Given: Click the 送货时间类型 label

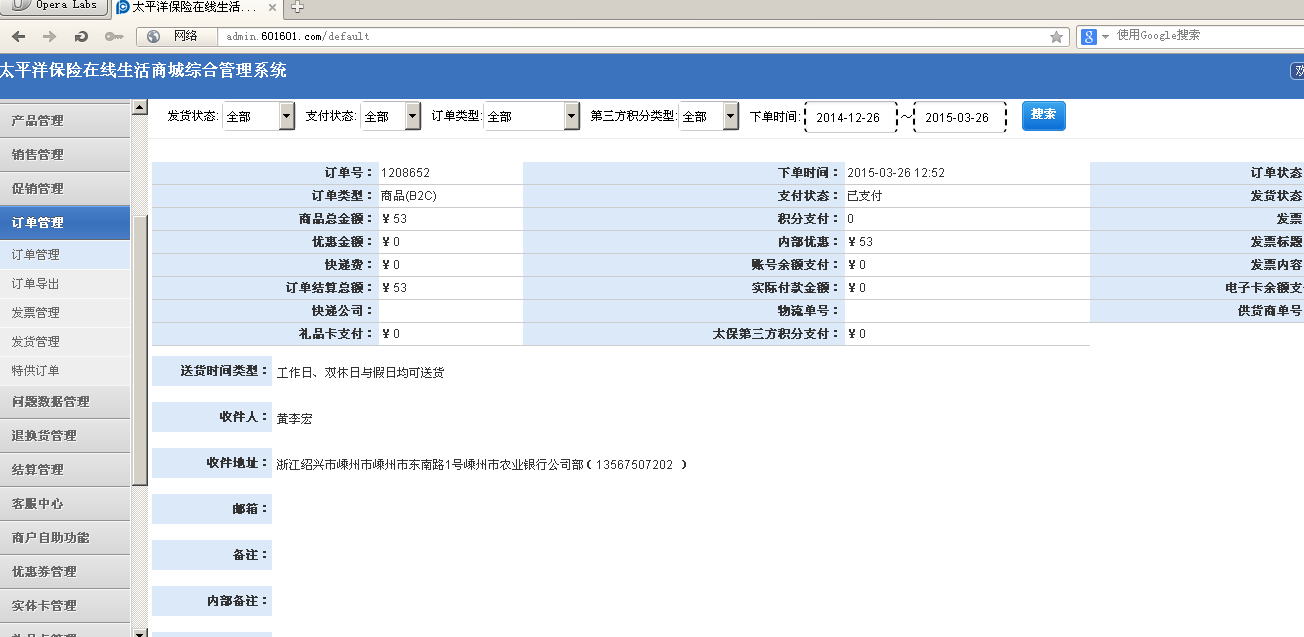Looking at the screenshot, I should pos(224,371).
